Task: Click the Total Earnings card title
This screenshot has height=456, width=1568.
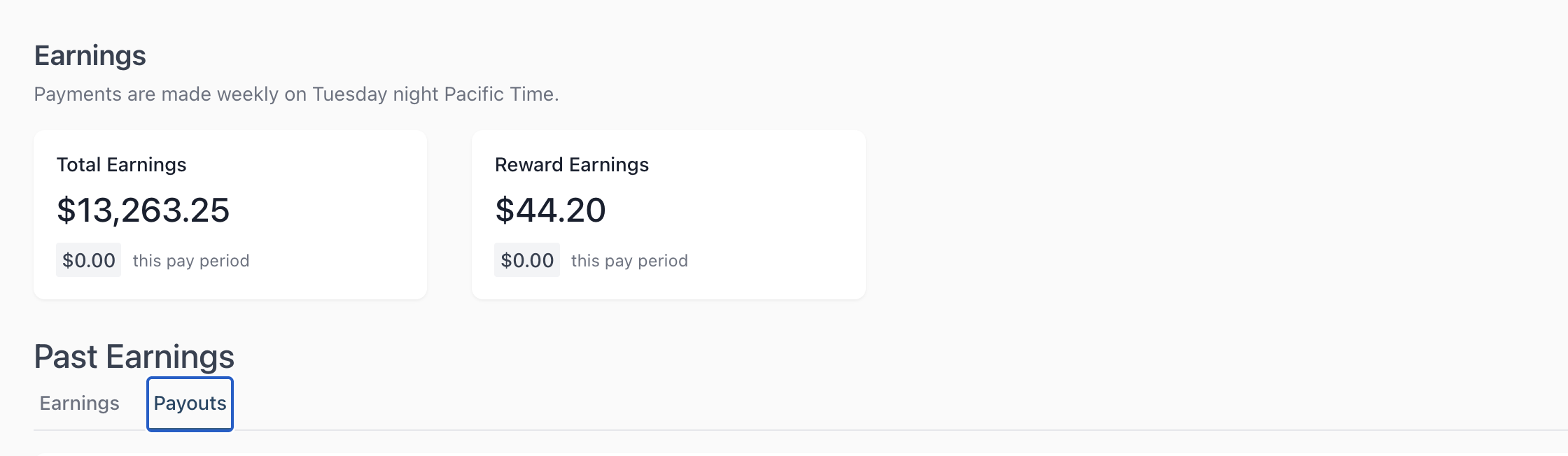Action: point(121,165)
